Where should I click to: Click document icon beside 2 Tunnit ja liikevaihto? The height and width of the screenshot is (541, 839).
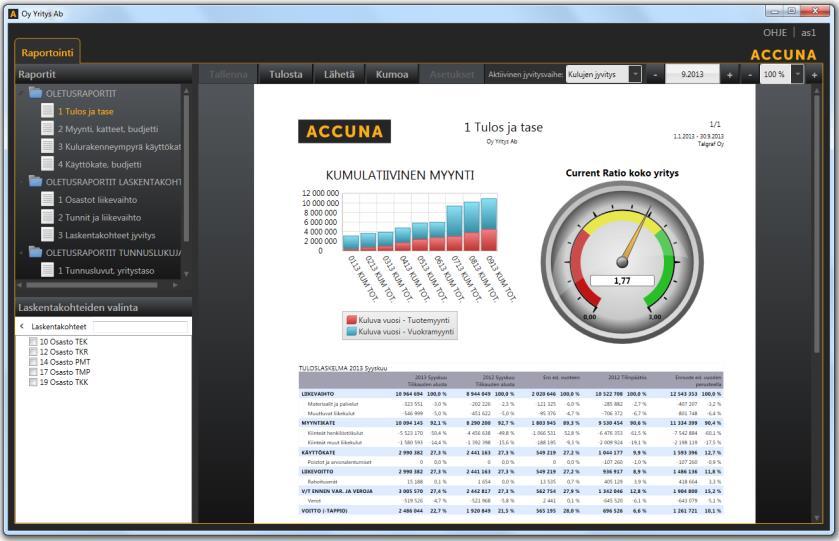click(47, 217)
